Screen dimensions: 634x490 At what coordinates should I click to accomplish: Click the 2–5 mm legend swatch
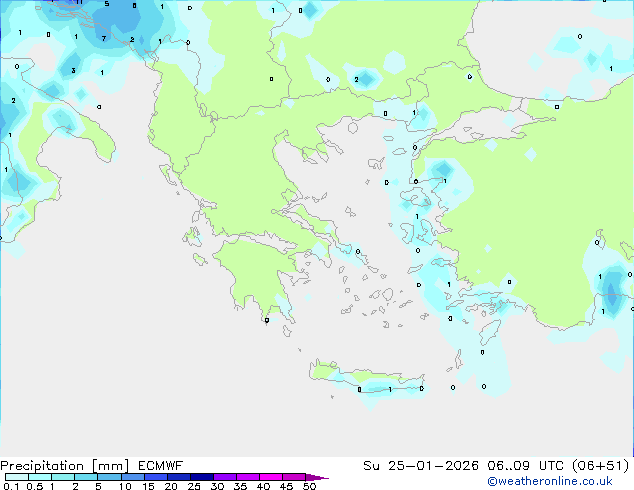tap(86, 477)
